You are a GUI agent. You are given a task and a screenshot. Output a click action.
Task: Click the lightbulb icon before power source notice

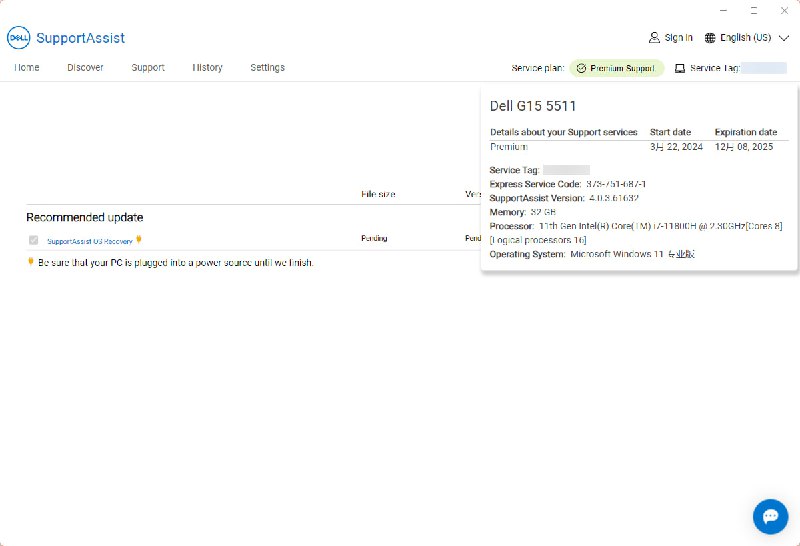coord(31,262)
